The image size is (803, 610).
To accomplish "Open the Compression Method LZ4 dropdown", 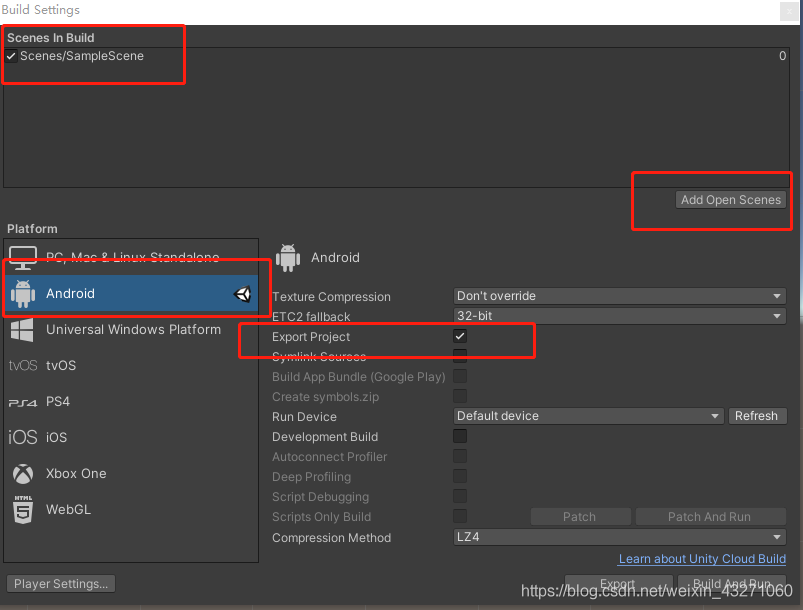I will 620,537.
